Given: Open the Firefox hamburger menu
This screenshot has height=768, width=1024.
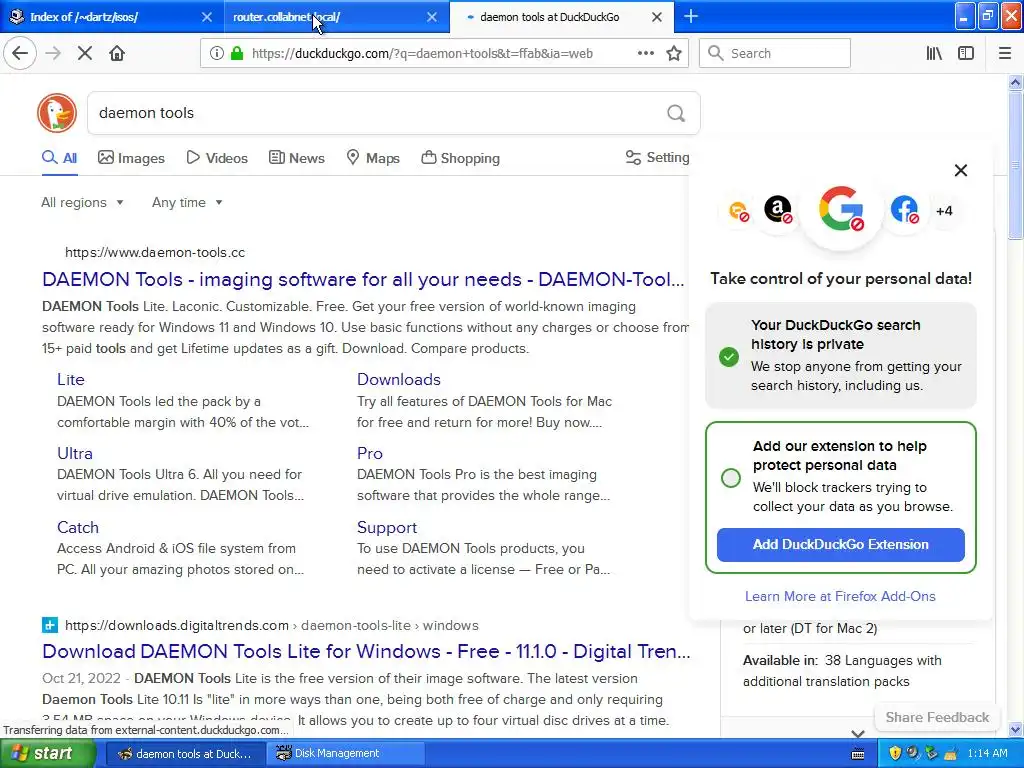Looking at the screenshot, I should click(1005, 54).
